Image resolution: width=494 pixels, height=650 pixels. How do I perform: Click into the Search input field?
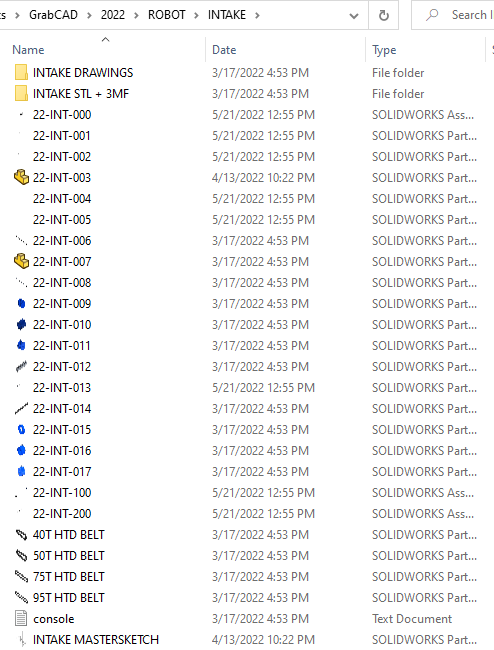coord(454,15)
